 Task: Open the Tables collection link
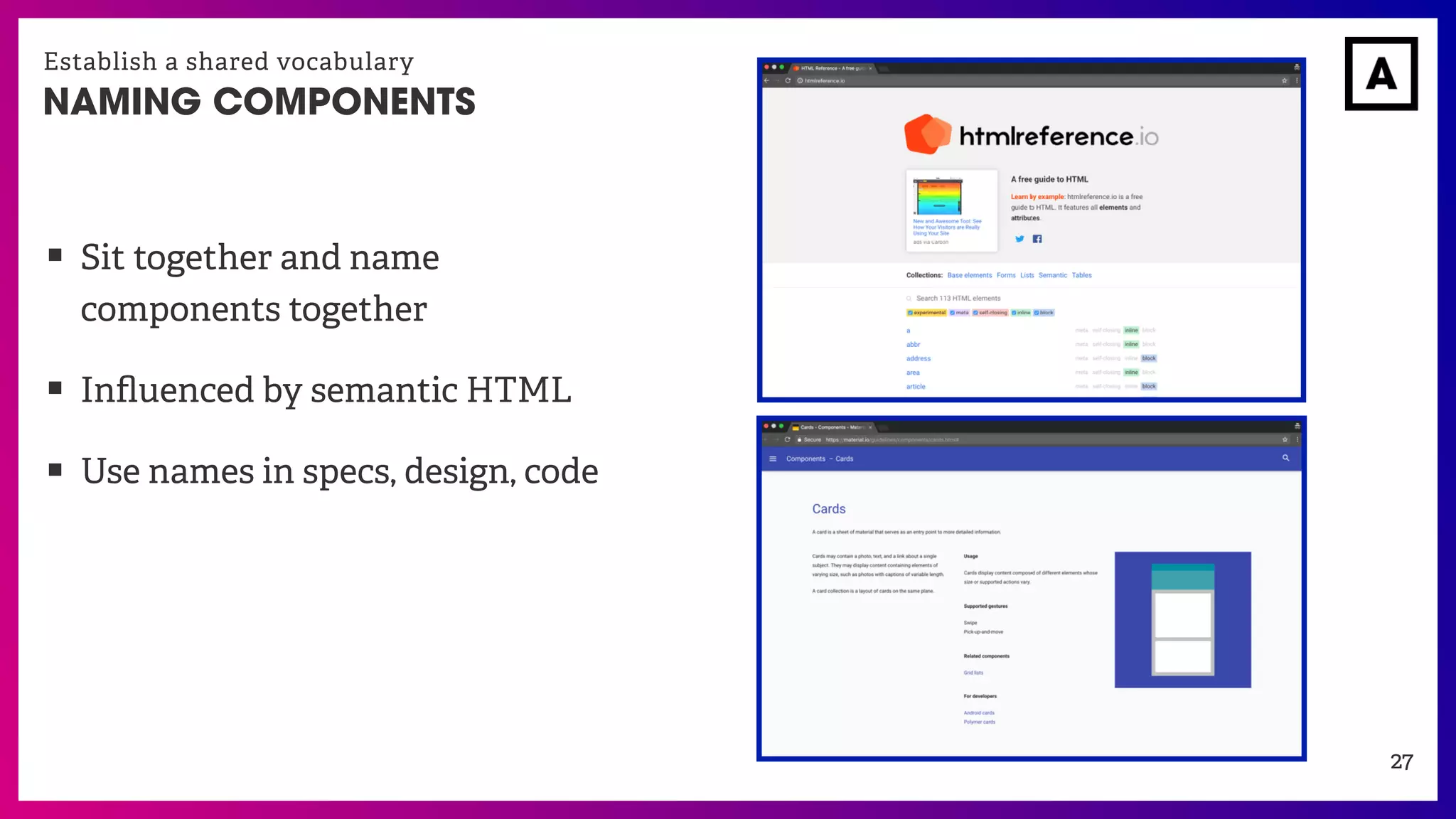pos(1082,275)
